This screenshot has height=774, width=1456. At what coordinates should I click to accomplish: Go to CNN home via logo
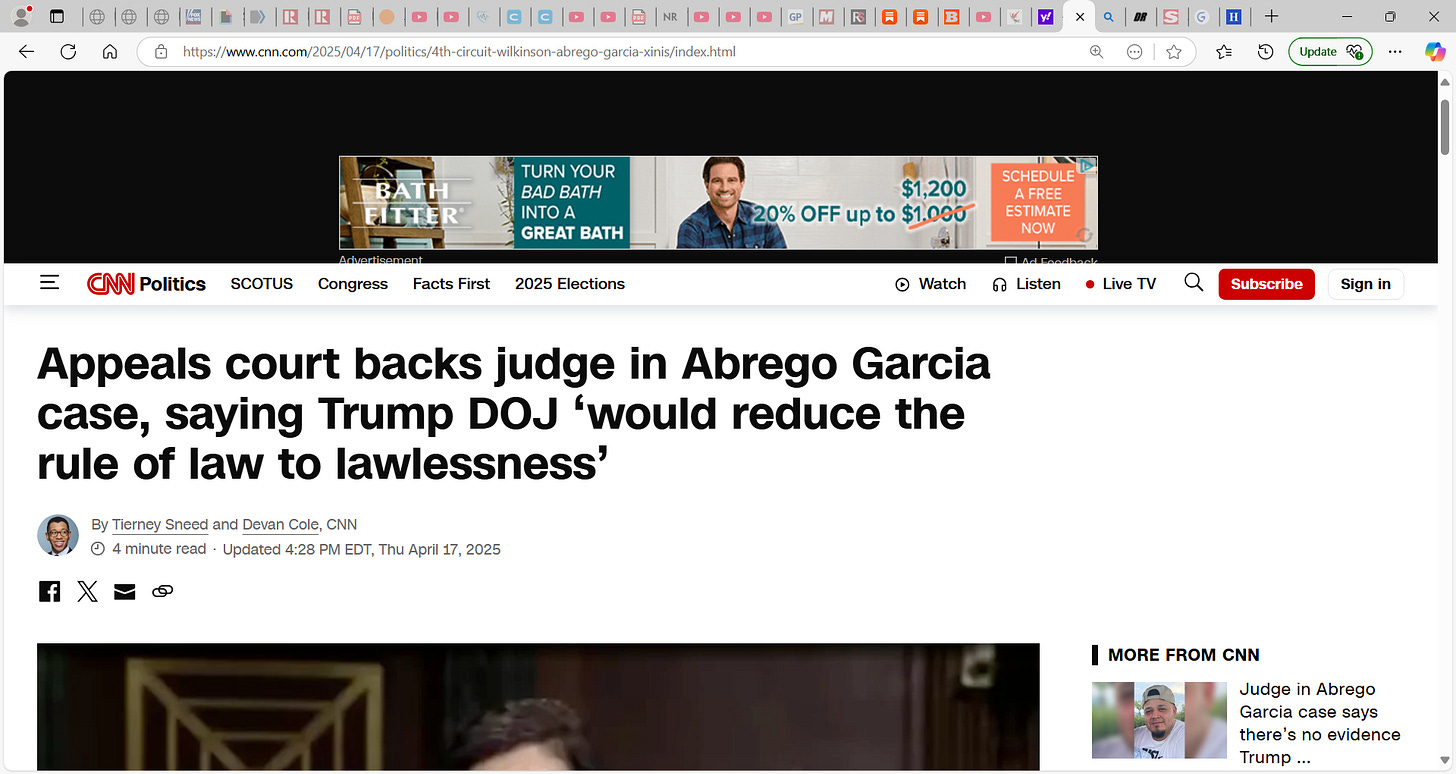110,284
